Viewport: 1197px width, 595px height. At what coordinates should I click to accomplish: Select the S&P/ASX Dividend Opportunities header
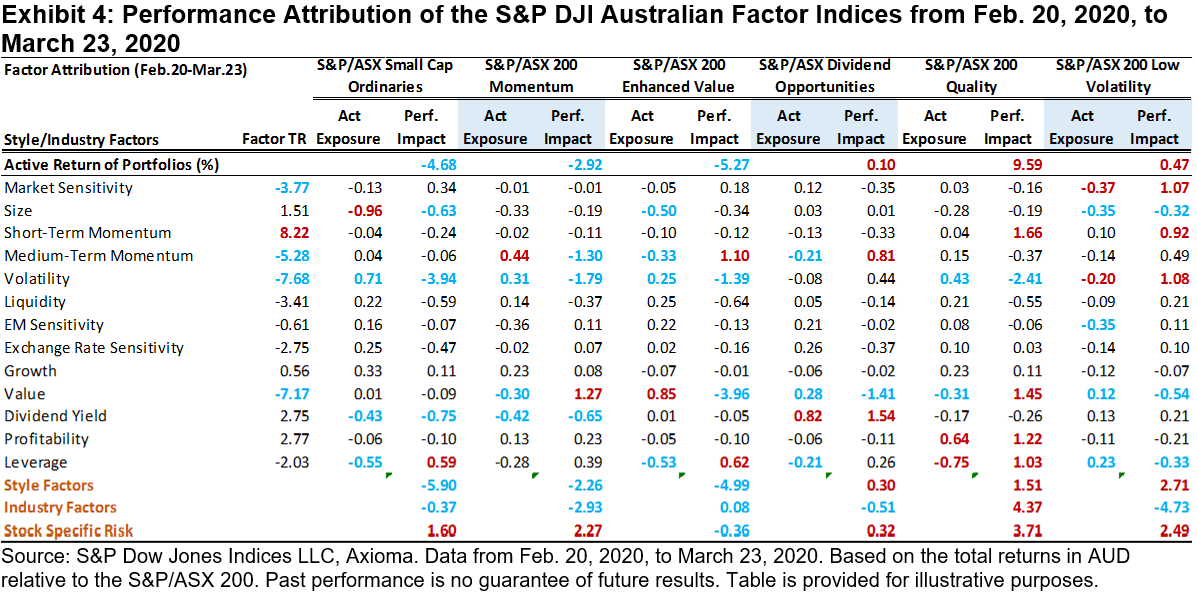tap(823, 75)
